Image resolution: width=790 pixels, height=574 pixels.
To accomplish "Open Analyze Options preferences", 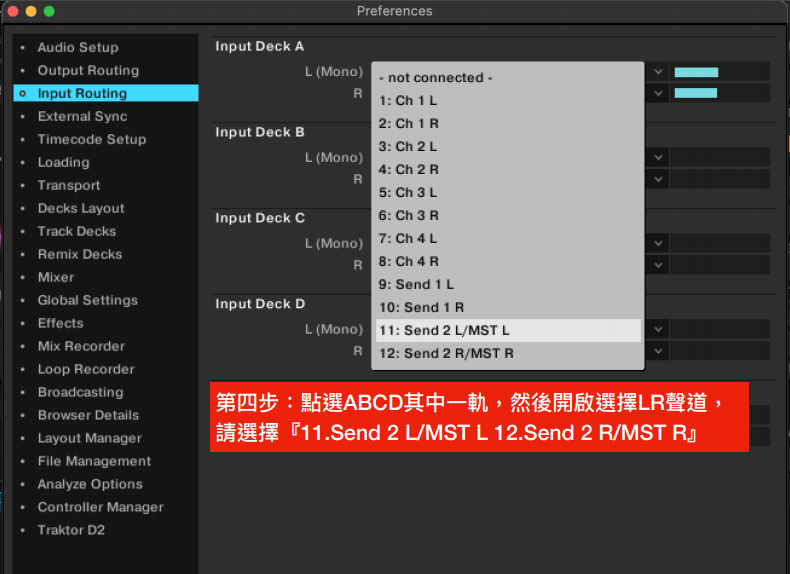I will click(90, 484).
